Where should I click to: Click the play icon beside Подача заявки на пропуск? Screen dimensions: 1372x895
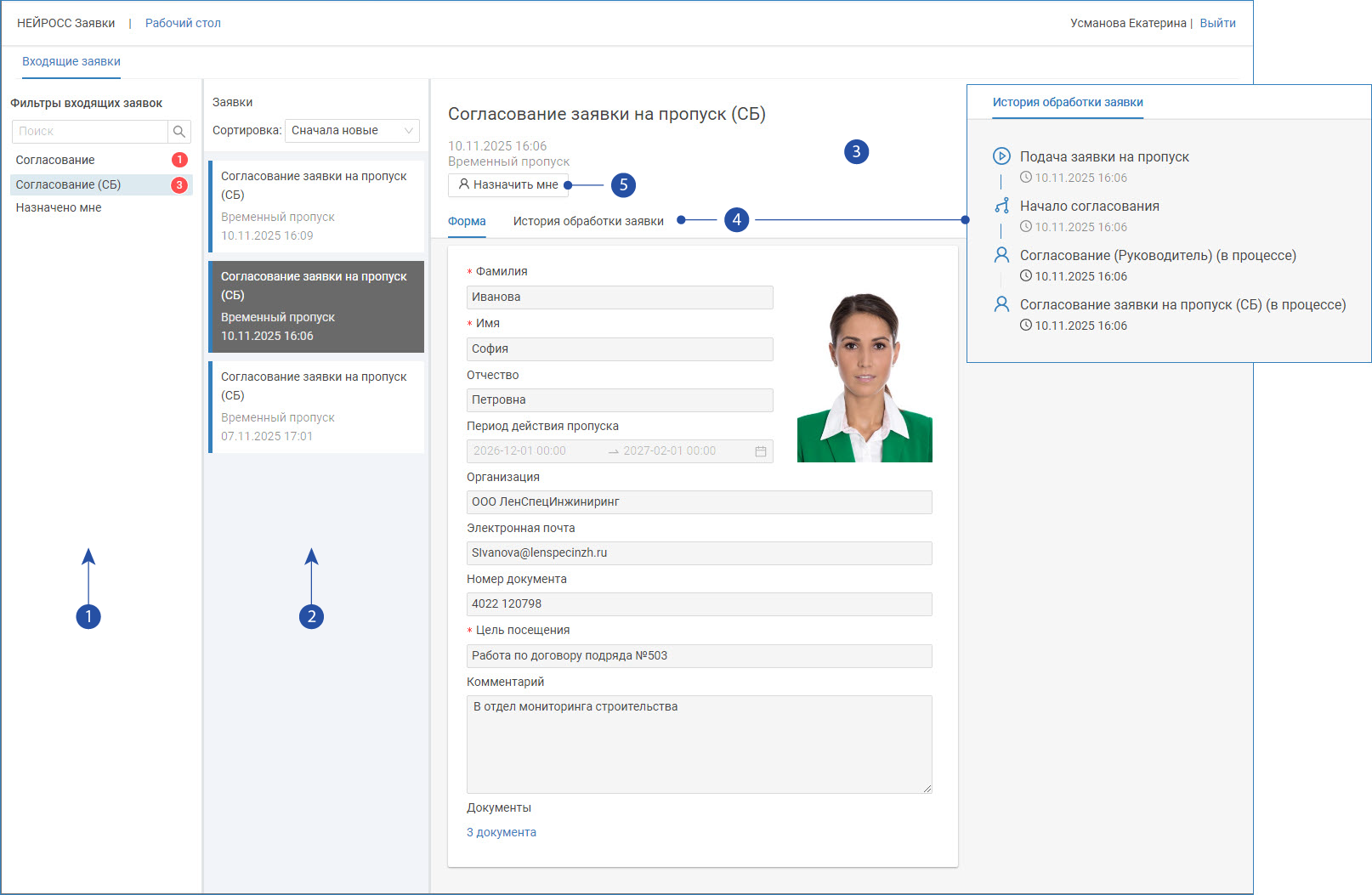(x=1001, y=156)
